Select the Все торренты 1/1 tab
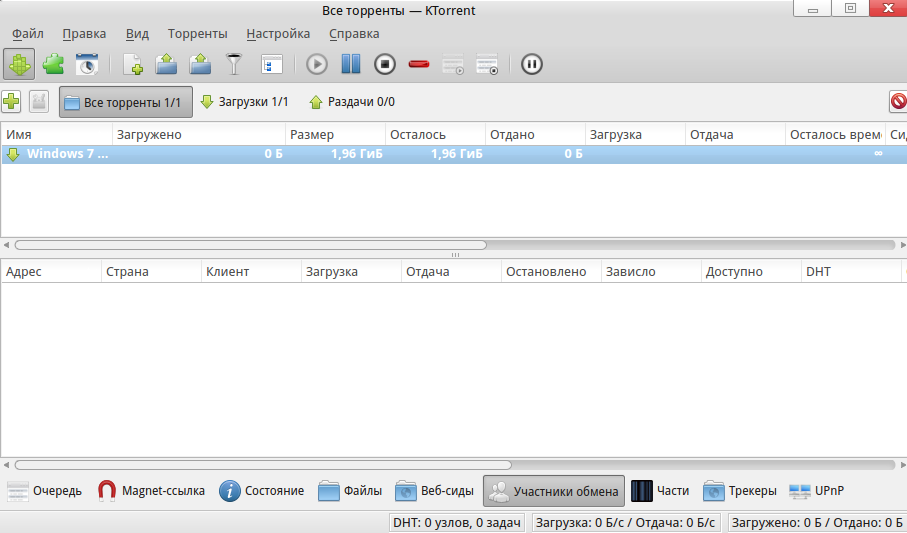The height and width of the screenshot is (533, 907). click(x=126, y=102)
